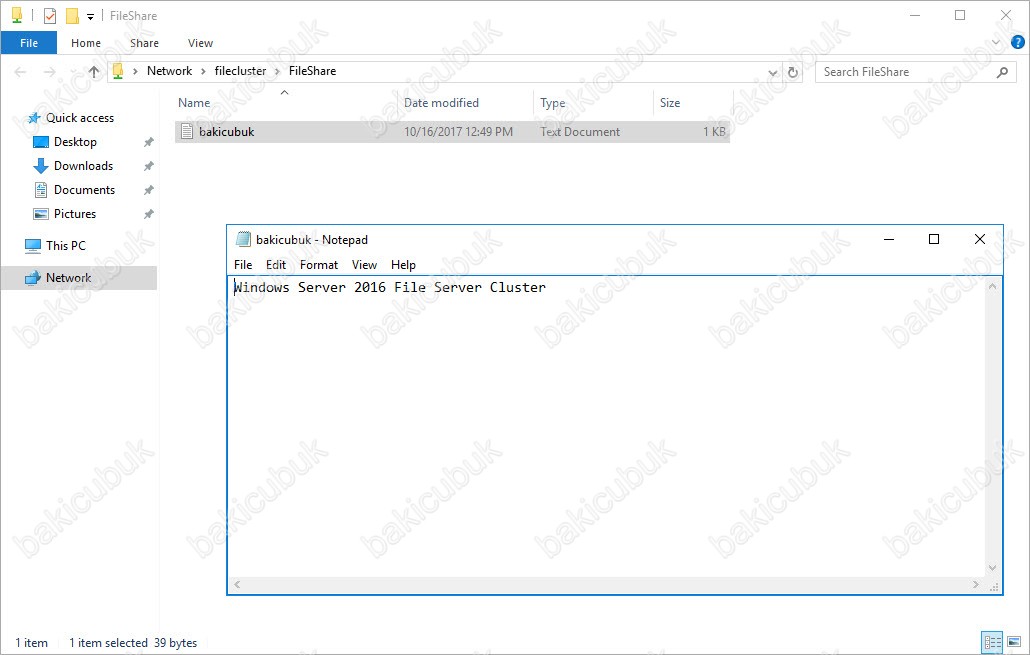Open Notepad Format menu
1030x655 pixels.
[x=319, y=265]
